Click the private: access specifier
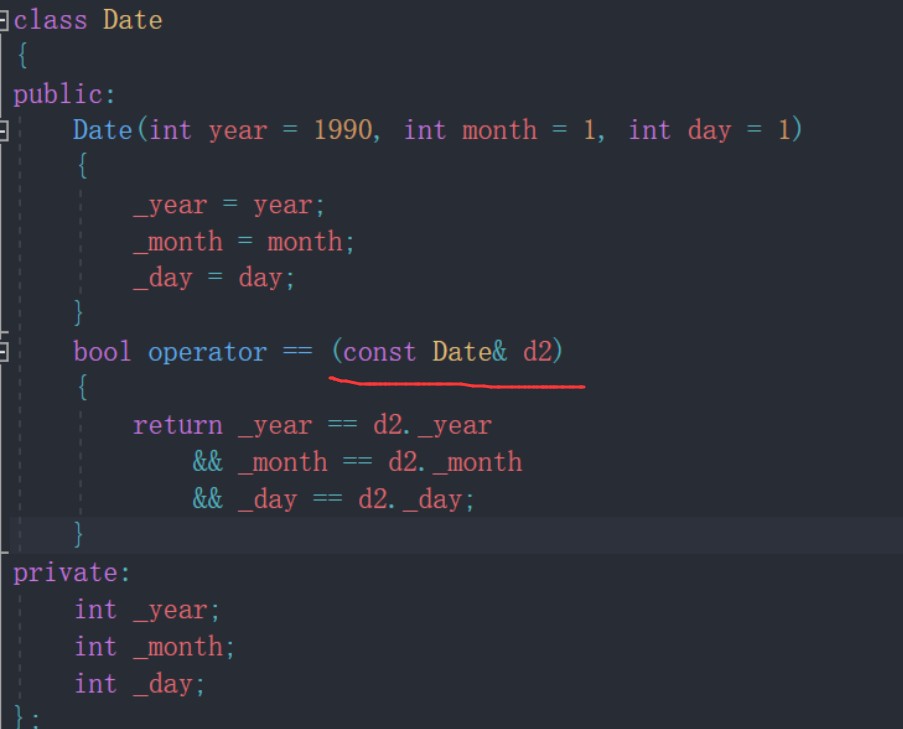 point(72,573)
